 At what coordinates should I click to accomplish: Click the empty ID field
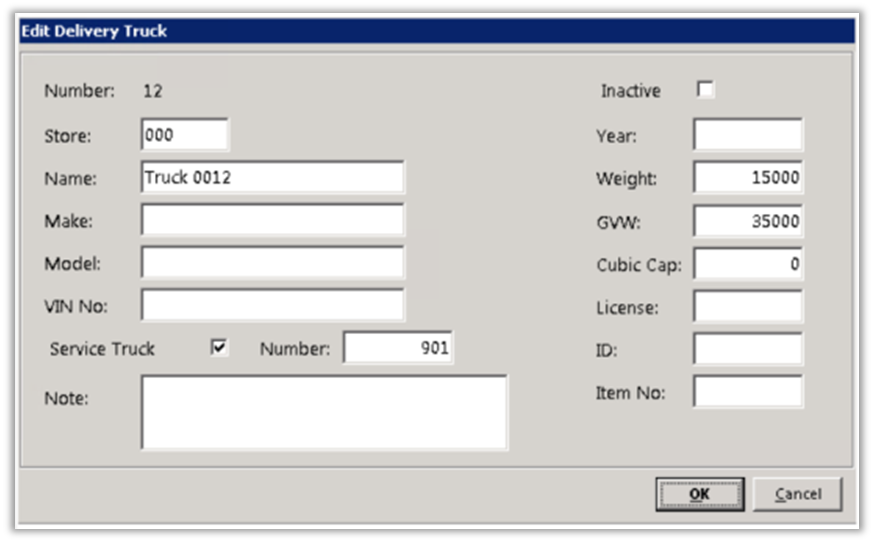pyautogui.click(x=748, y=349)
